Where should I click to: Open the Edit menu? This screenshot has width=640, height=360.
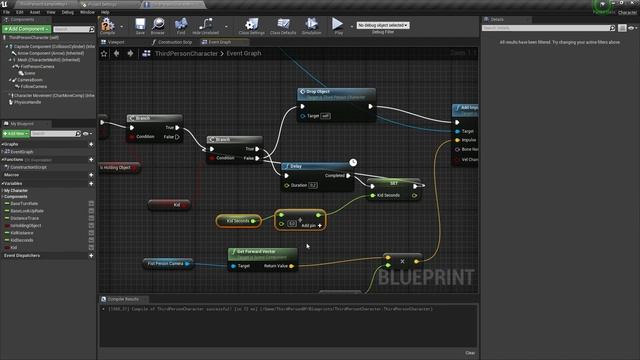(20, 12)
